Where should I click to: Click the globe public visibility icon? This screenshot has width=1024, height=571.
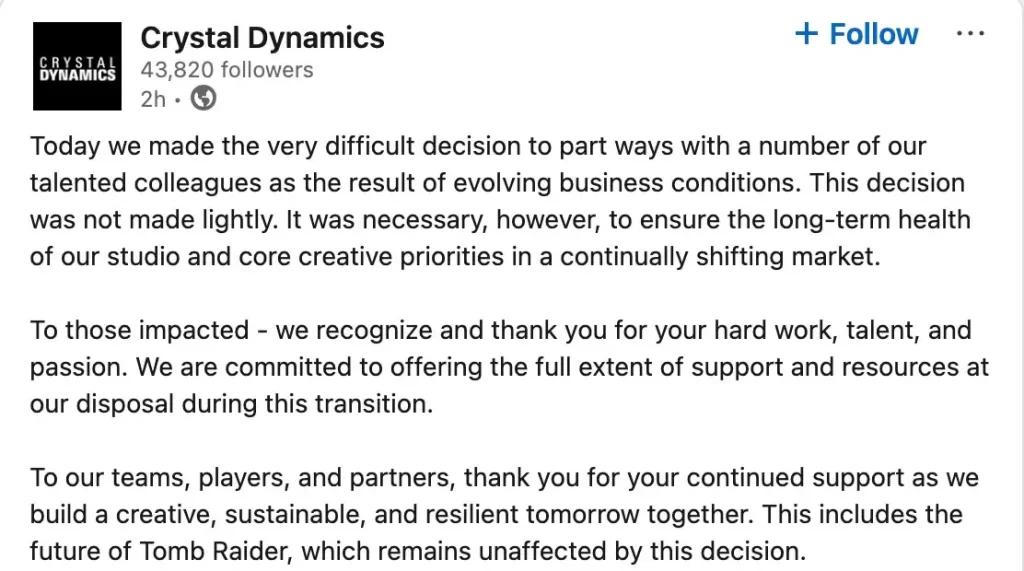(204, 98)
